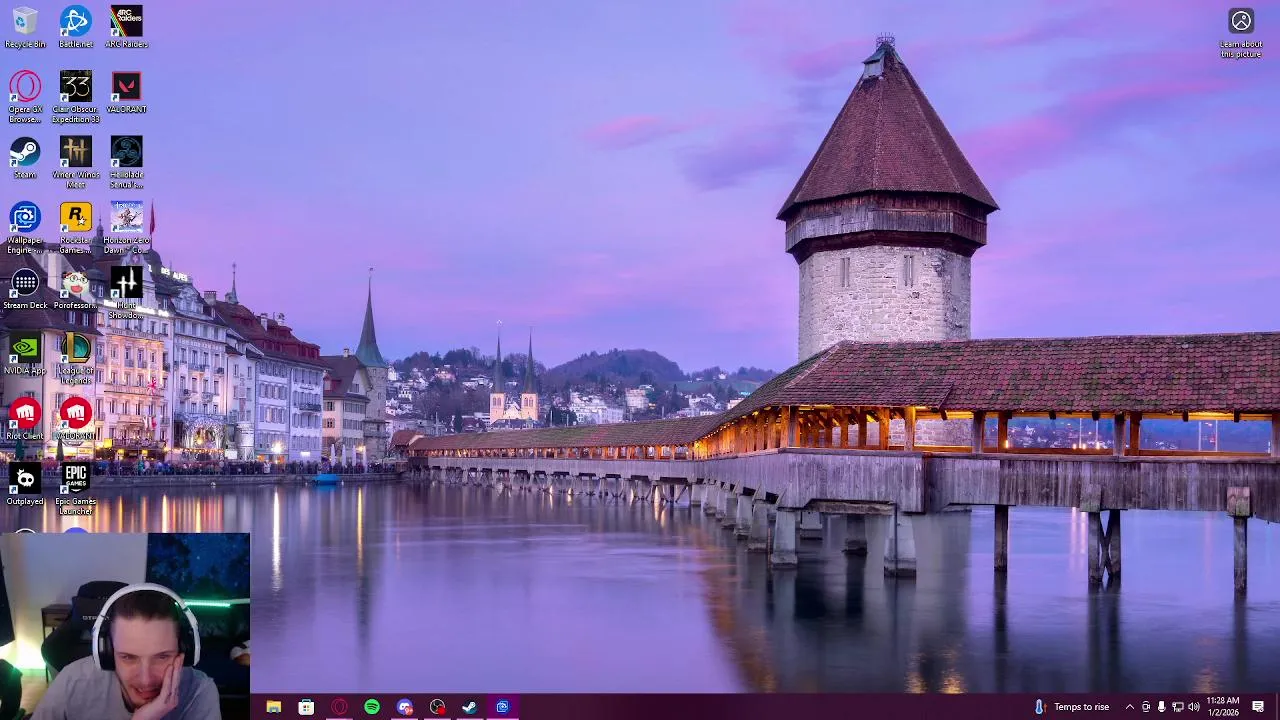1280x720 pixels.
Task: Click the Learn about this picture icon
Action: pyautogui.click(x=1241, y=33)
